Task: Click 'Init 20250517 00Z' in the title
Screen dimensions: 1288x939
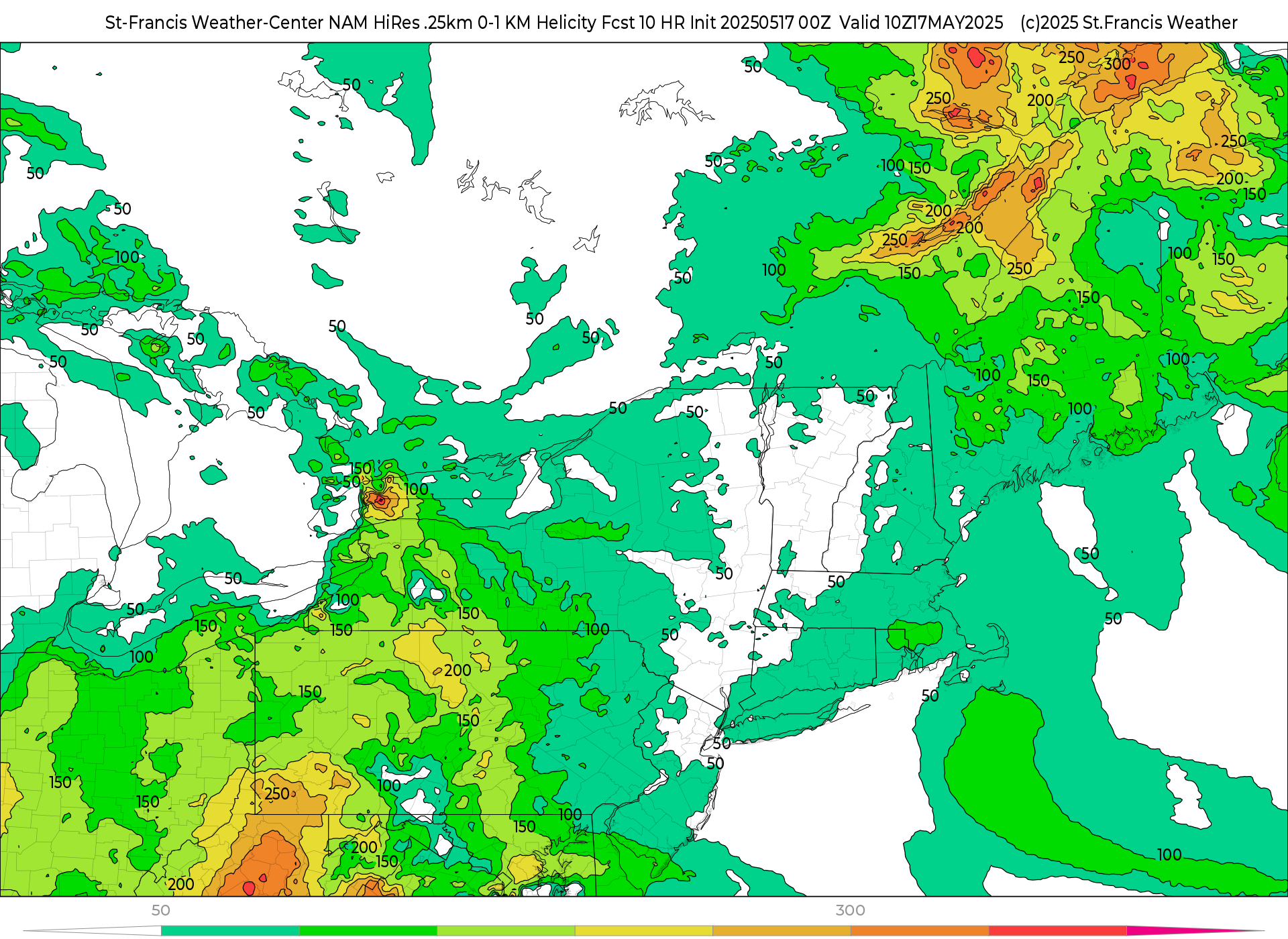Action: tap(760, 23)
